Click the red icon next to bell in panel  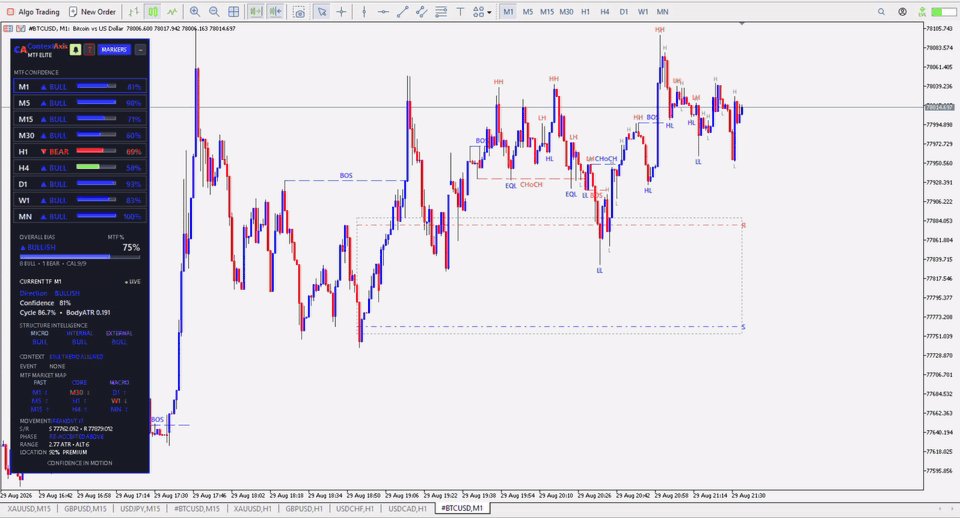pos(89,50)
